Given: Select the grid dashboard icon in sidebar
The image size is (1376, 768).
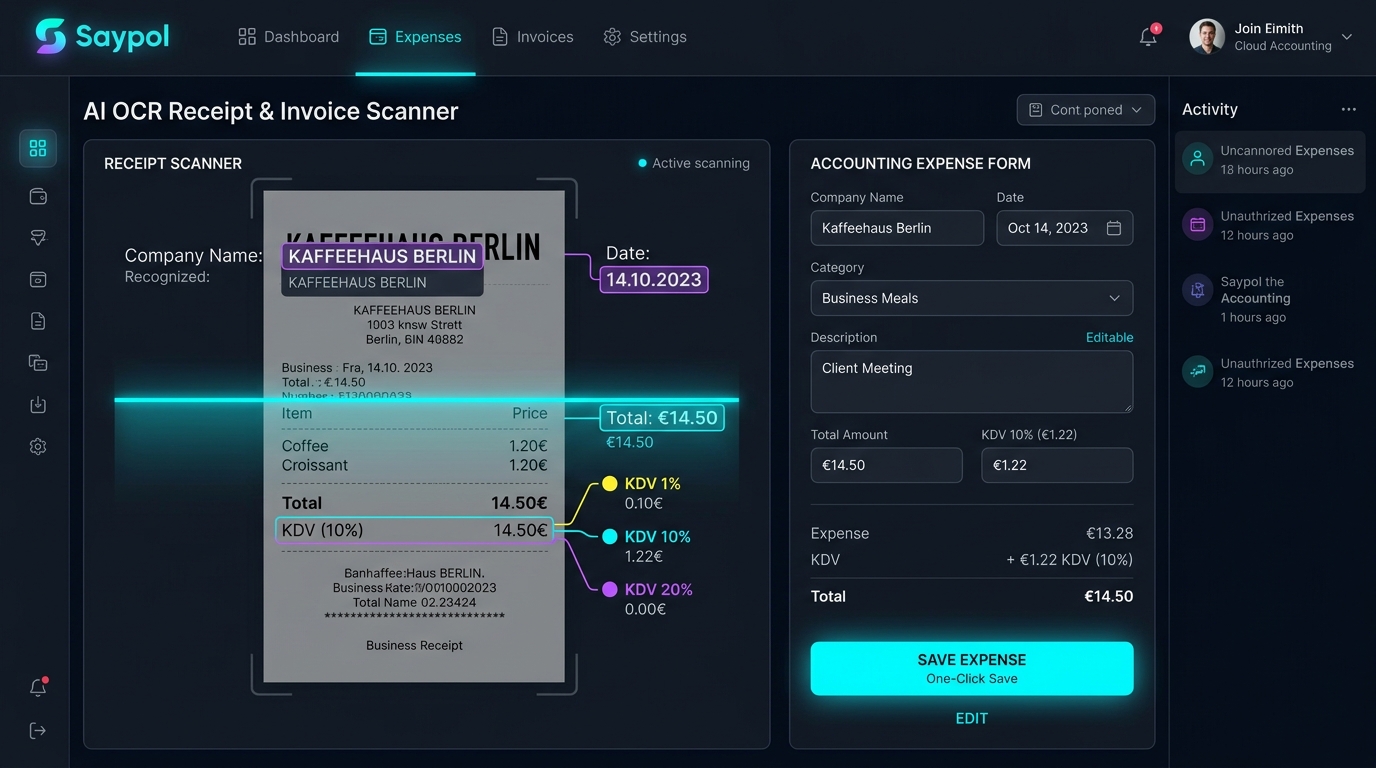Looking at the screenshot, I should click(x=38, y=148).
